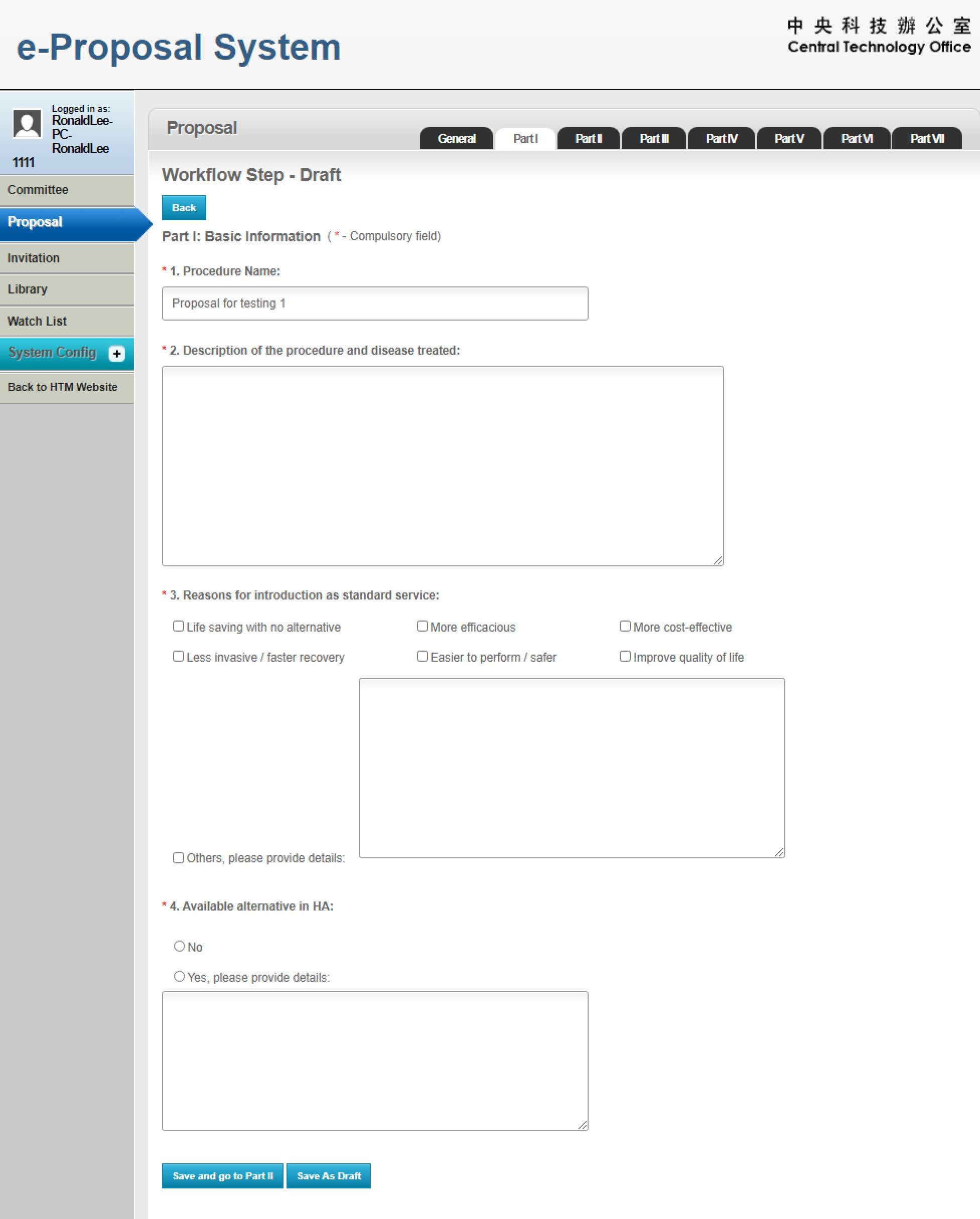
Task: Tick Others, please provide details checkbox
Action: click(x=179, y=858)
